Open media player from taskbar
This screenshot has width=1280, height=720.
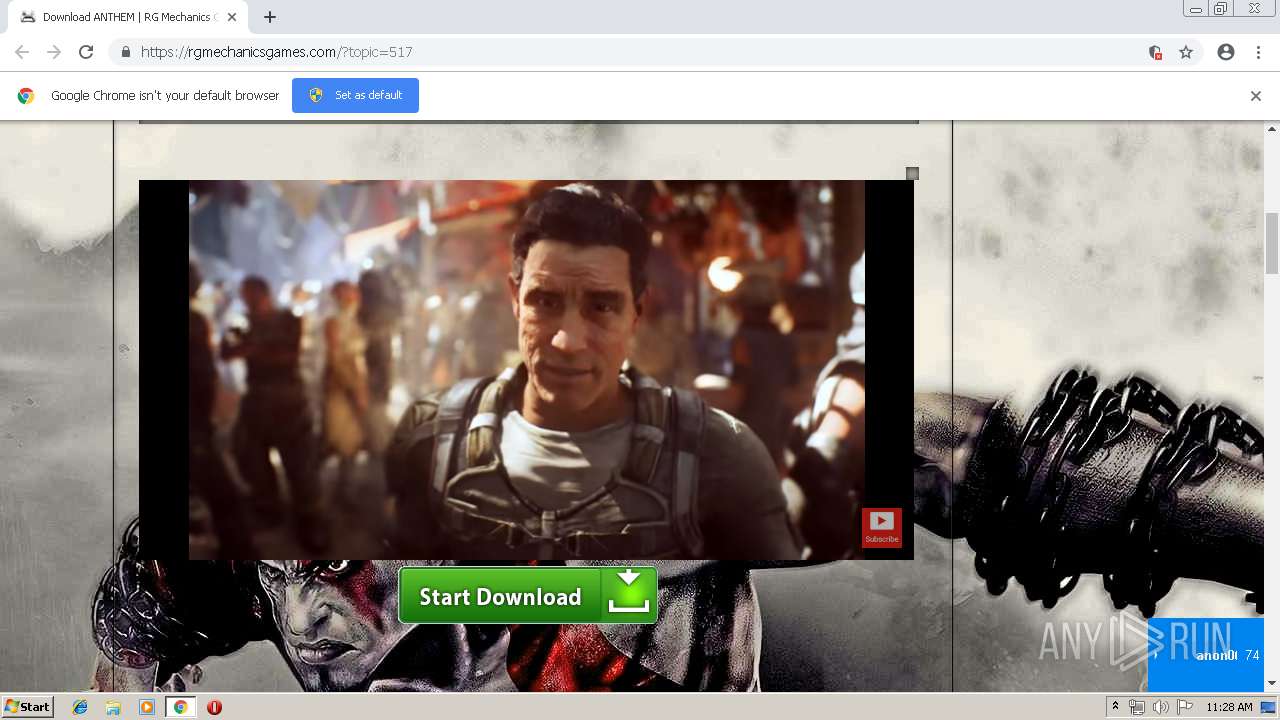147,707
